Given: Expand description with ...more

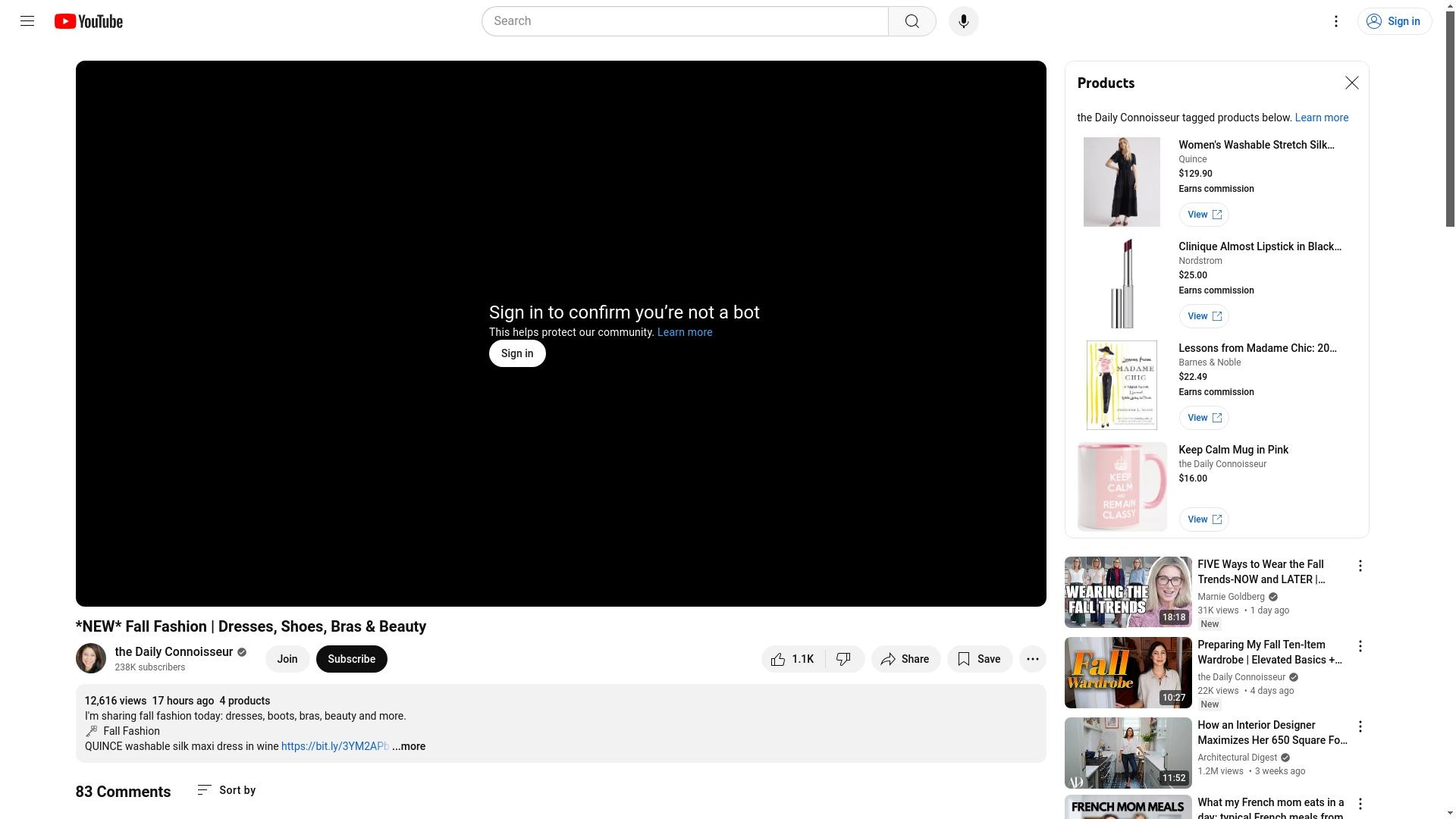Looking at the screenshot, I should pyautogui.click(x=409, y=746).
